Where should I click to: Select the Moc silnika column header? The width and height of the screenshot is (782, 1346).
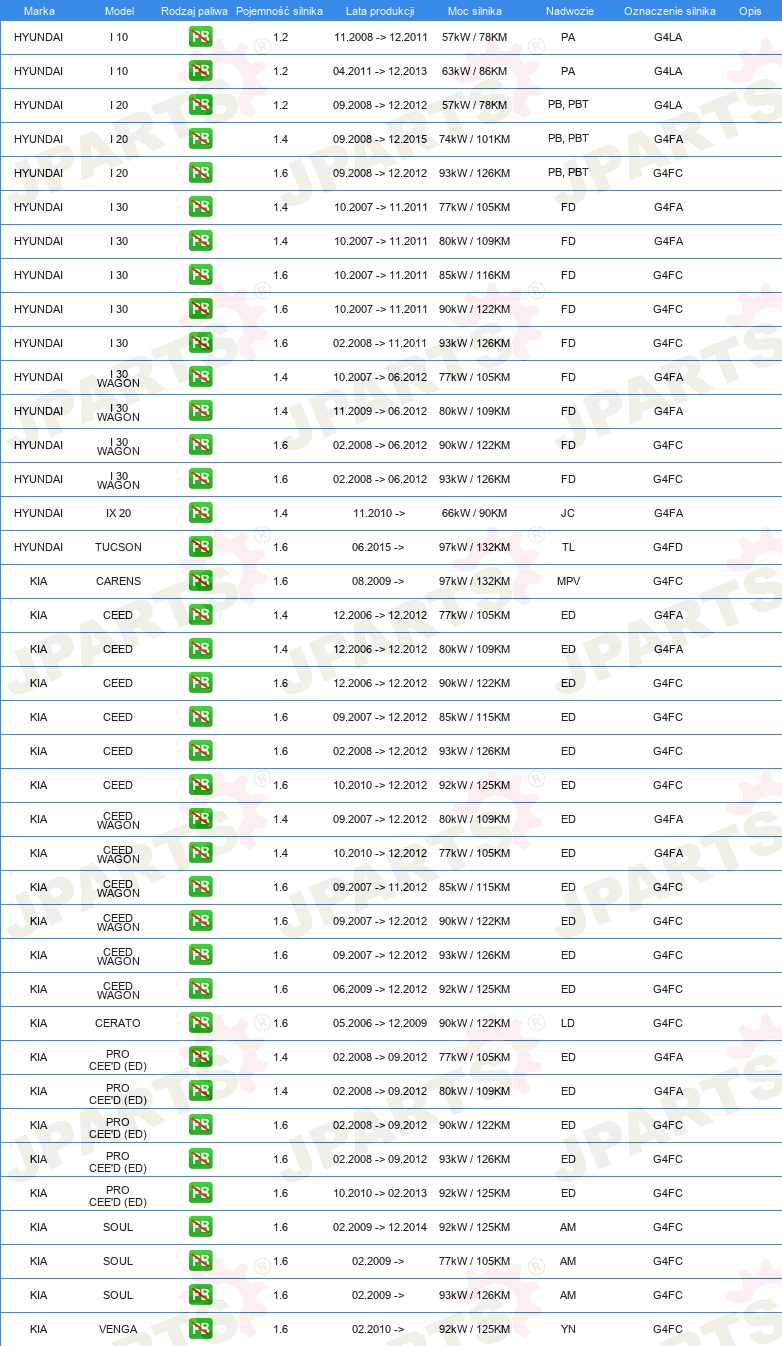point(475,11)
